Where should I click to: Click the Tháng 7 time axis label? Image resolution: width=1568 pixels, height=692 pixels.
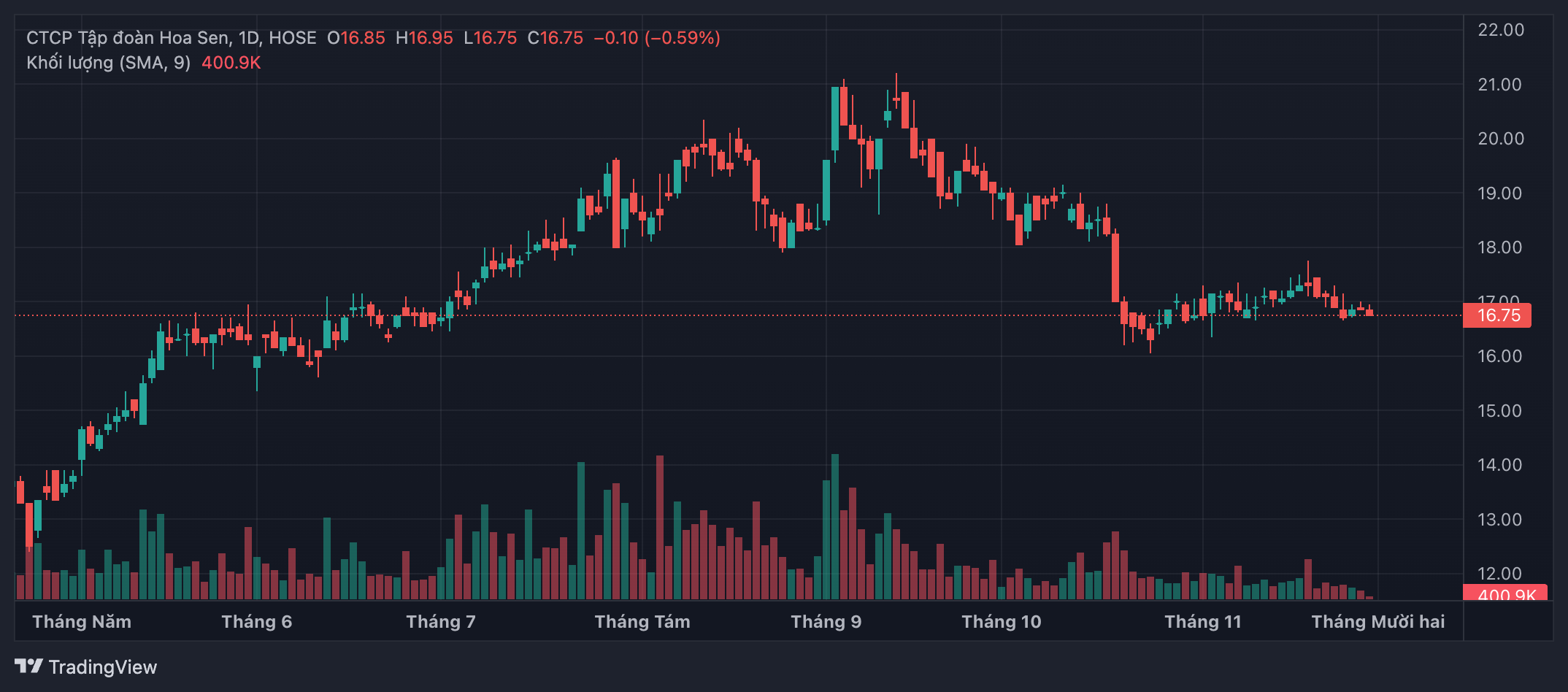[x=441, y=622]
